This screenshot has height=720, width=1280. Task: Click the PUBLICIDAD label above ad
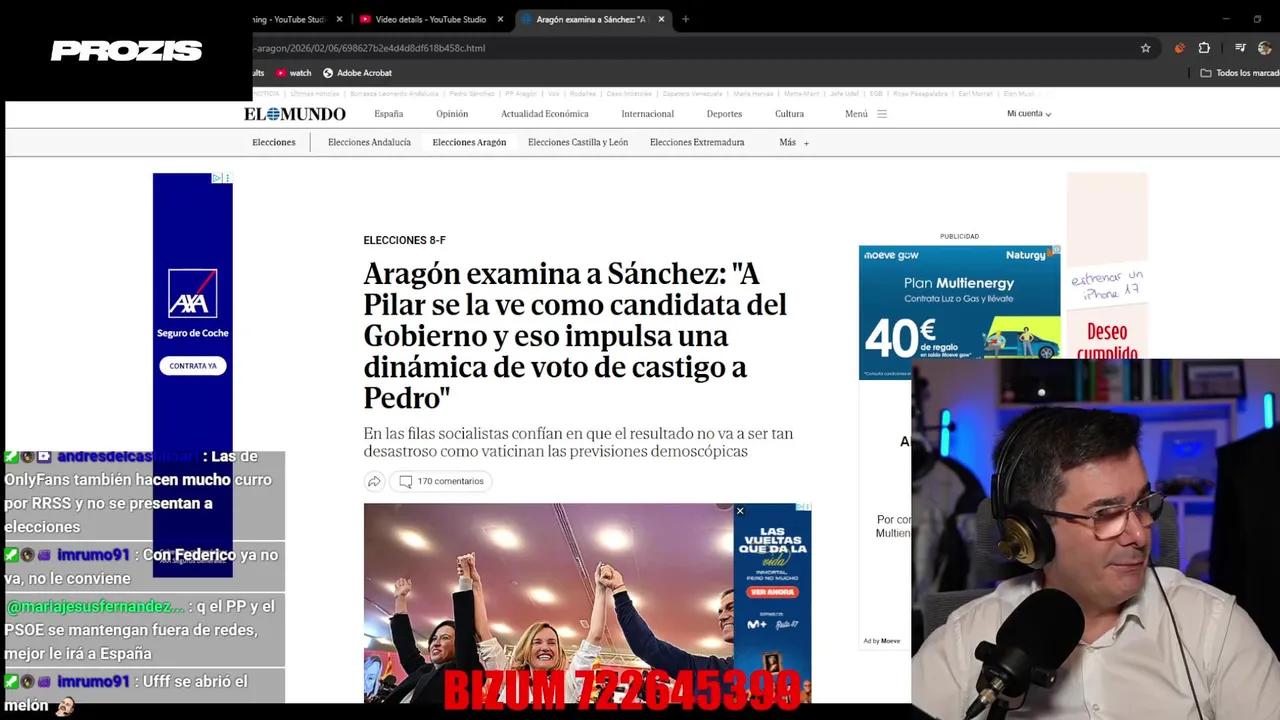pyautogui.click(x=959, y=236)
